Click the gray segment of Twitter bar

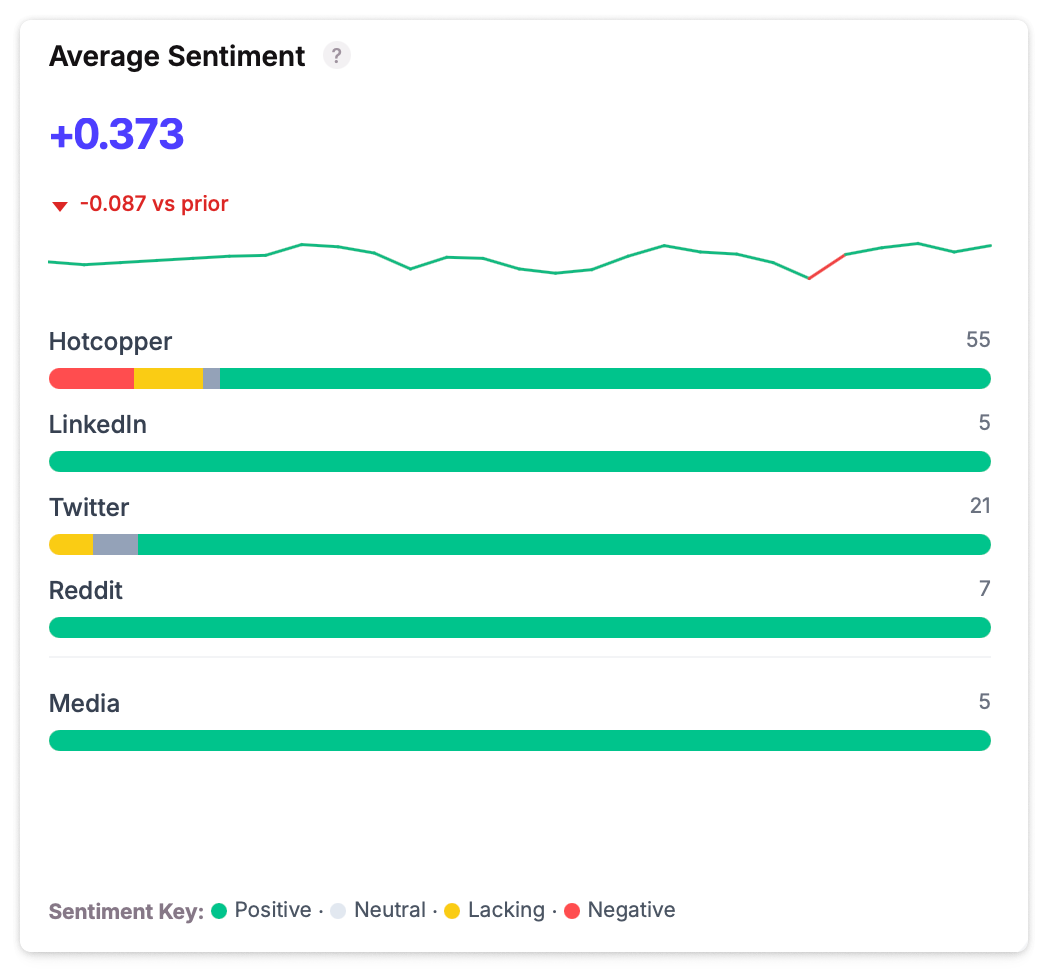point(115,544)
